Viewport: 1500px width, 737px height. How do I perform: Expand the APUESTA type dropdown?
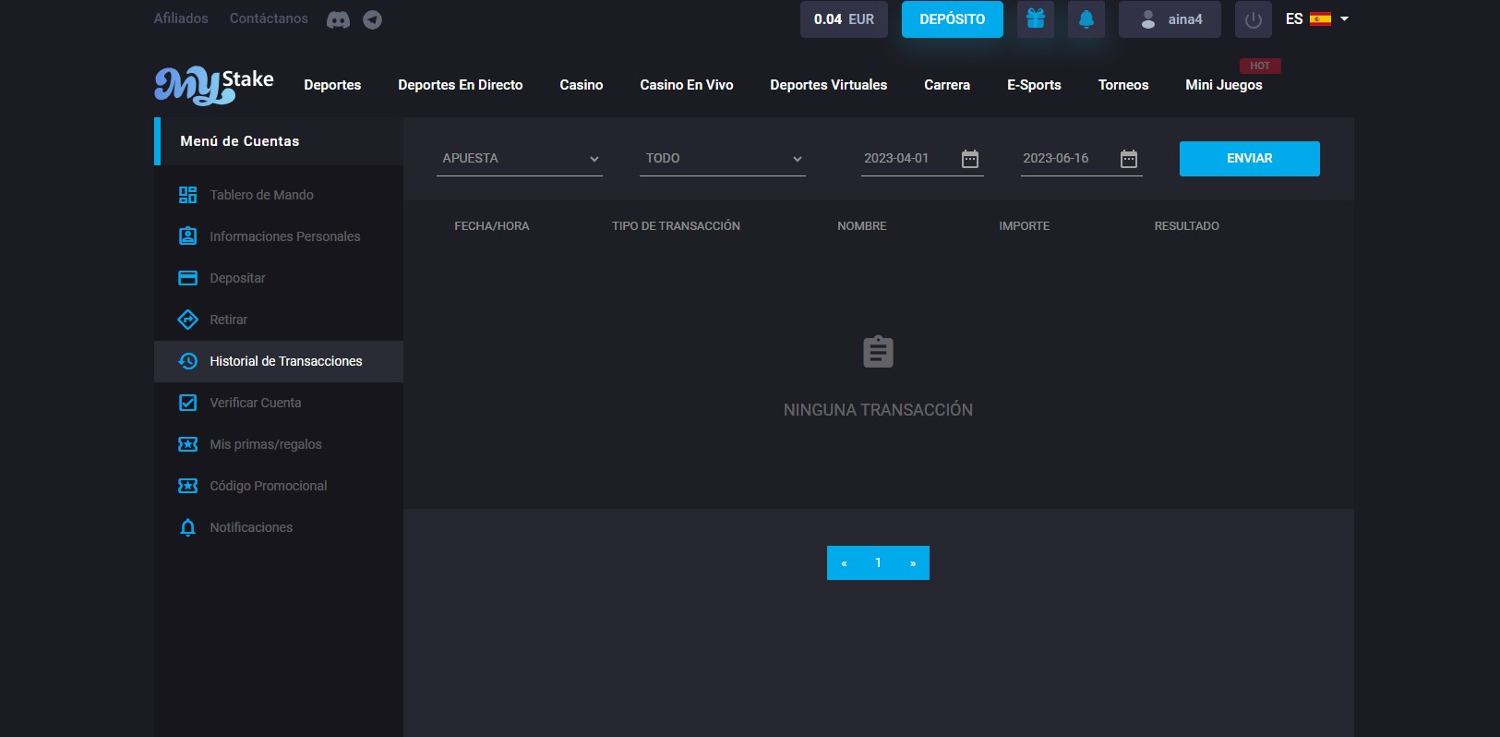pyautogui.click(x=519, y=159)
